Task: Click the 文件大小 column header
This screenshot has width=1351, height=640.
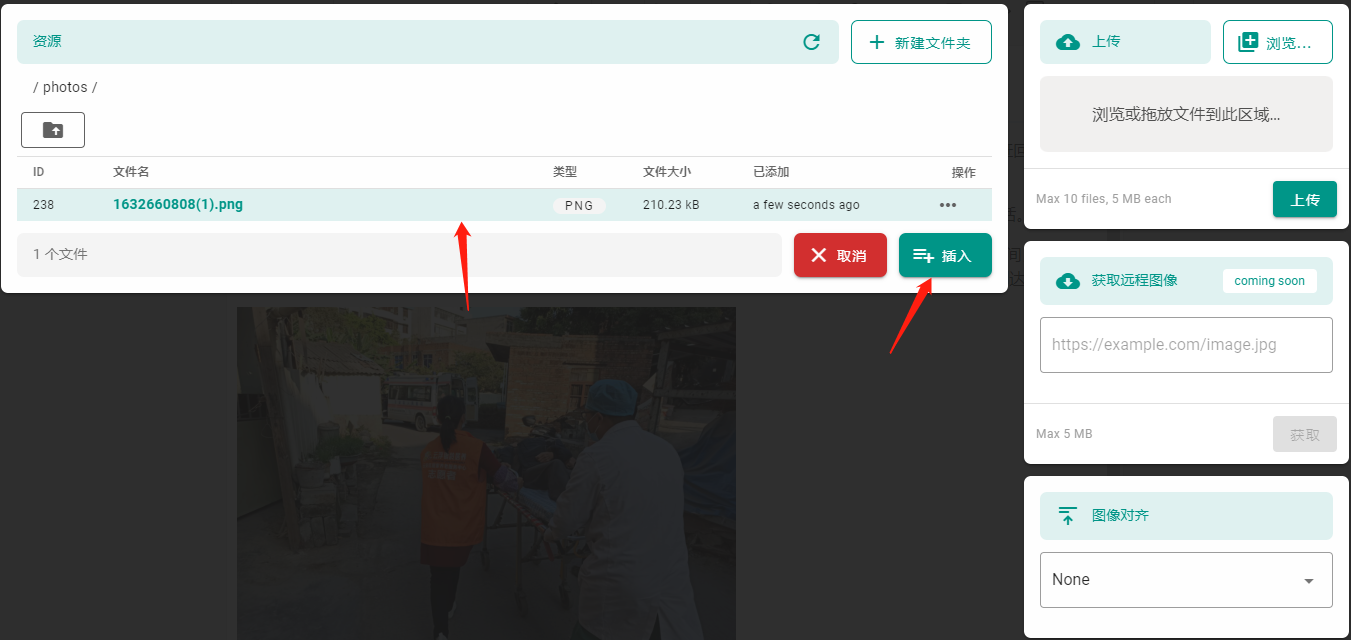Action: pos(666,172)
